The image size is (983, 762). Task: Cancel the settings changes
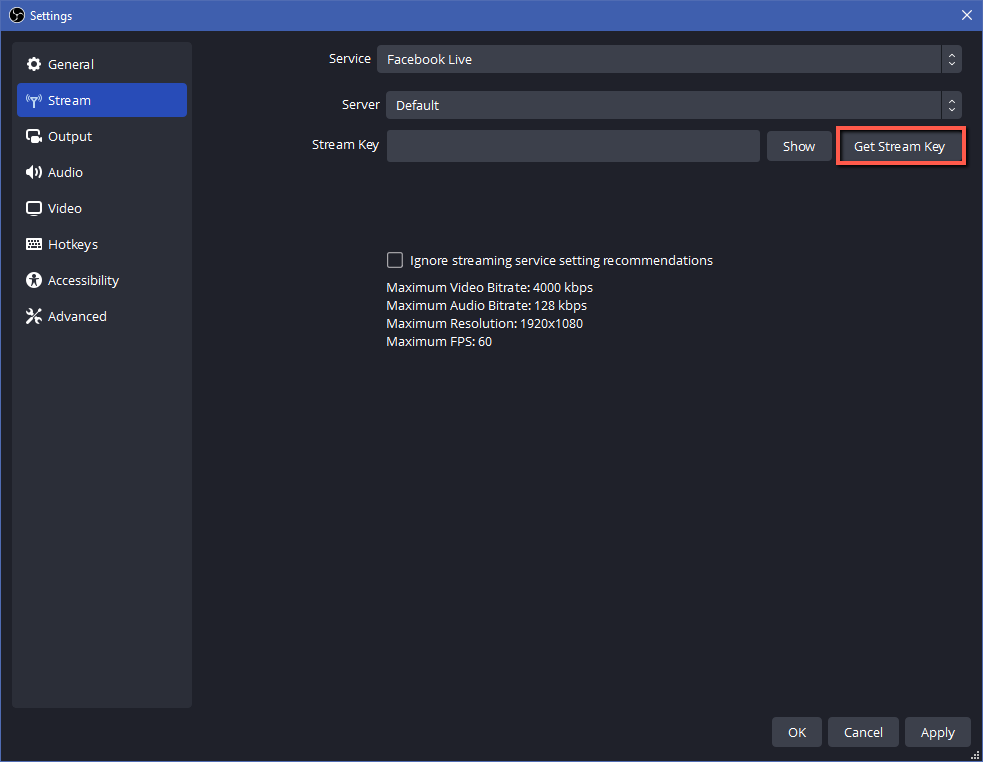(863, 733)
